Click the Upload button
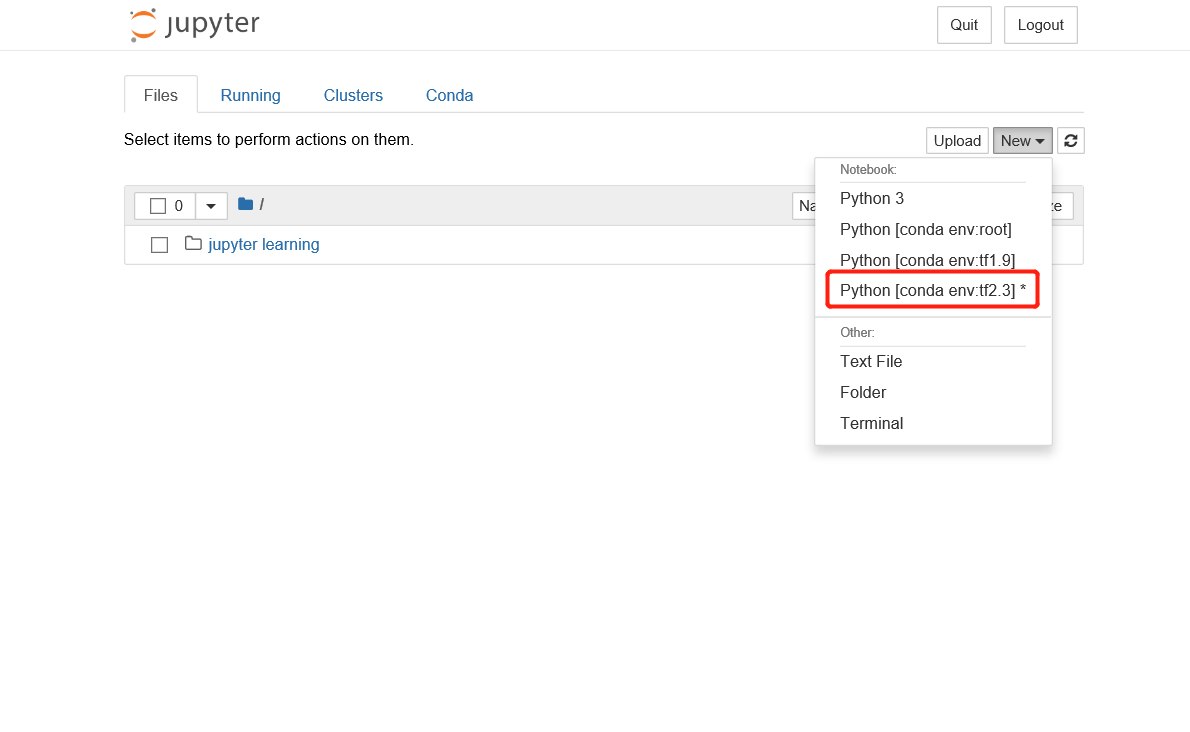 [x=957, y=140]
